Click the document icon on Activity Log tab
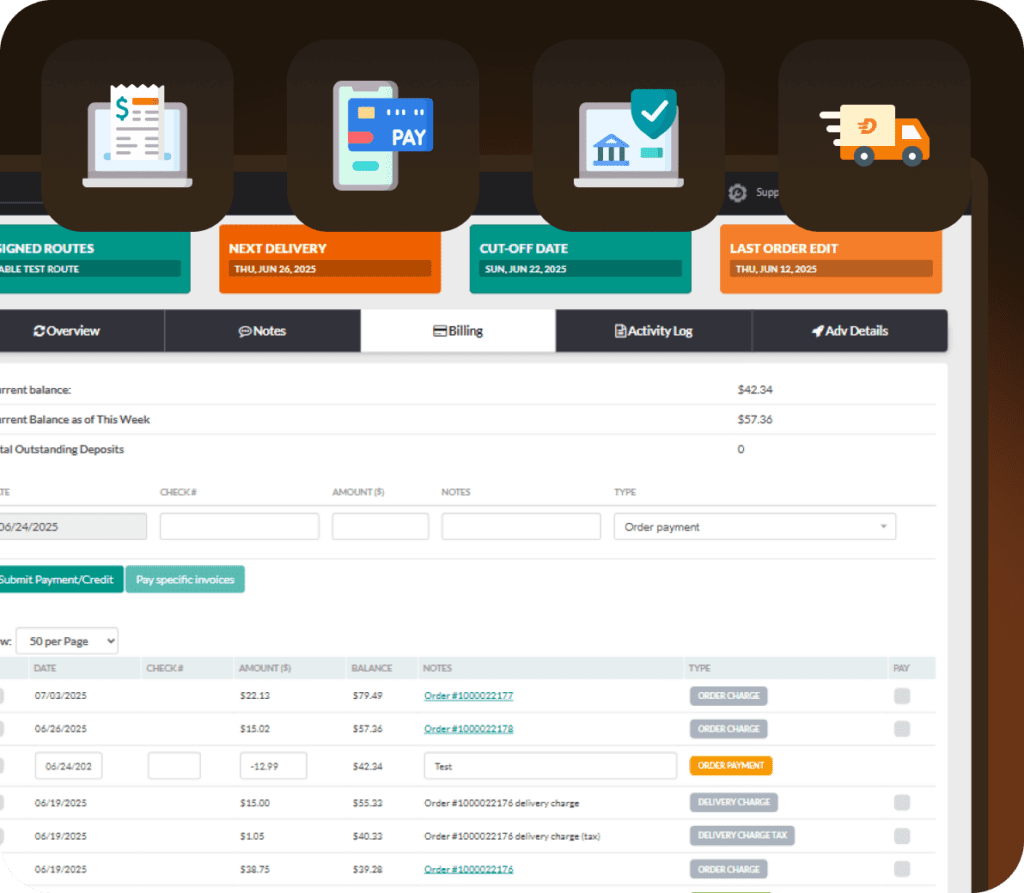Image resolution: width=1024 pixels, height=893 pixels. 620,331
